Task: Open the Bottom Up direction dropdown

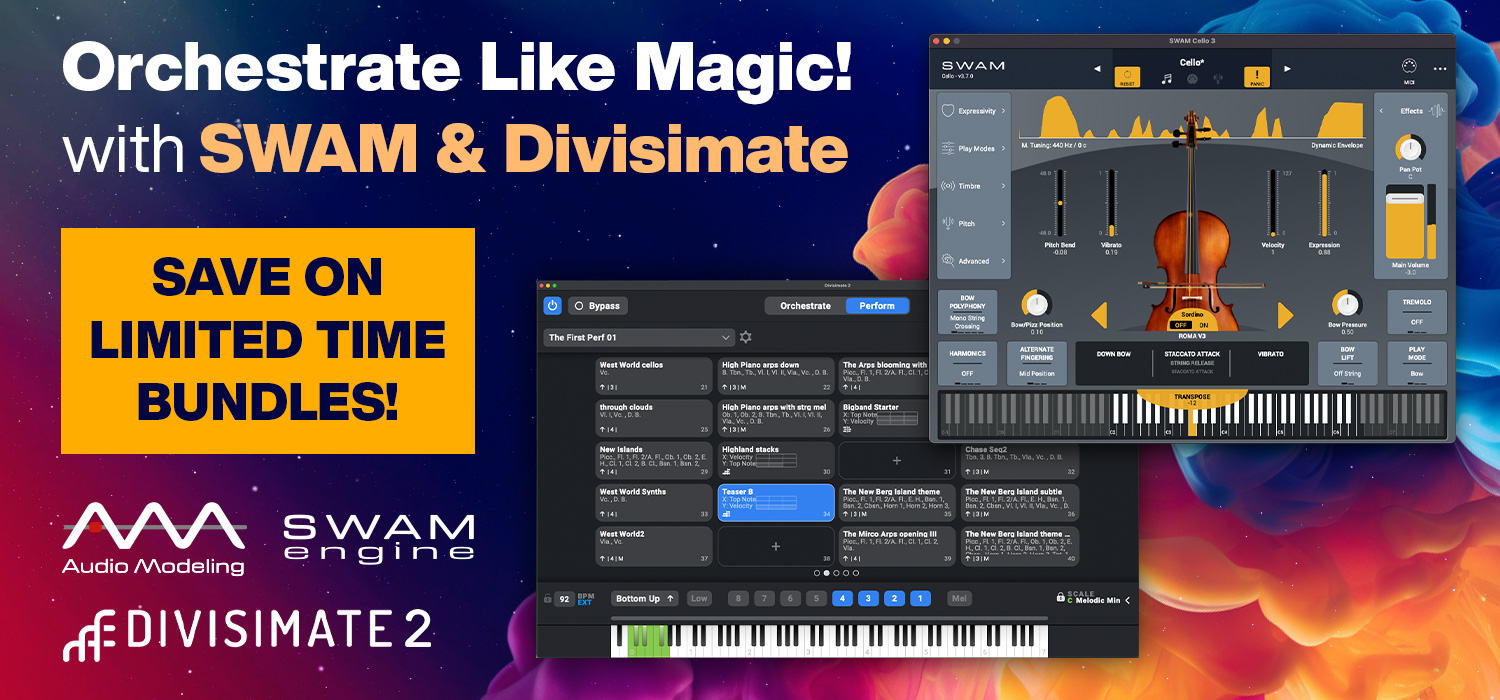Action: 645,599
